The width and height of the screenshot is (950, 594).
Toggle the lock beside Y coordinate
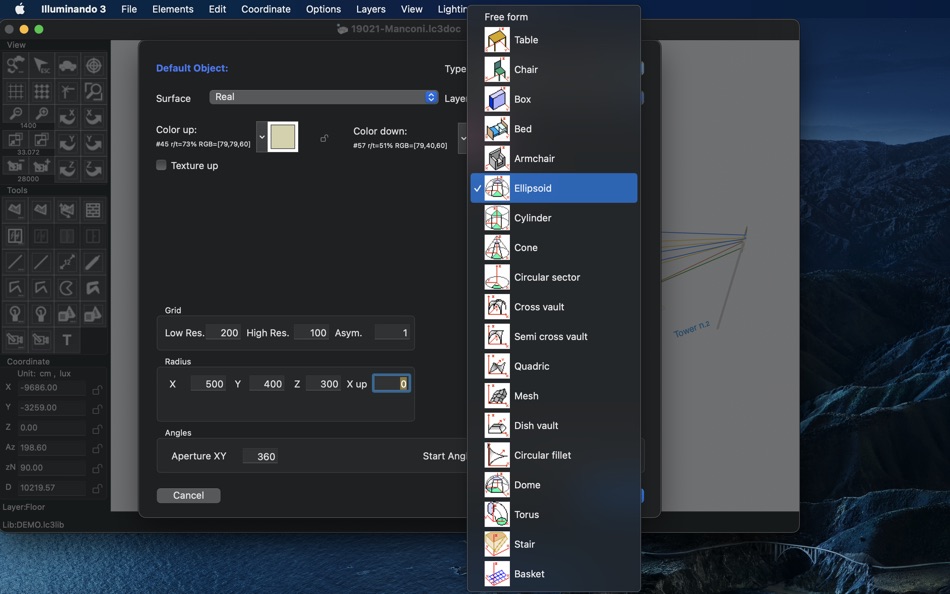(96, 409)
